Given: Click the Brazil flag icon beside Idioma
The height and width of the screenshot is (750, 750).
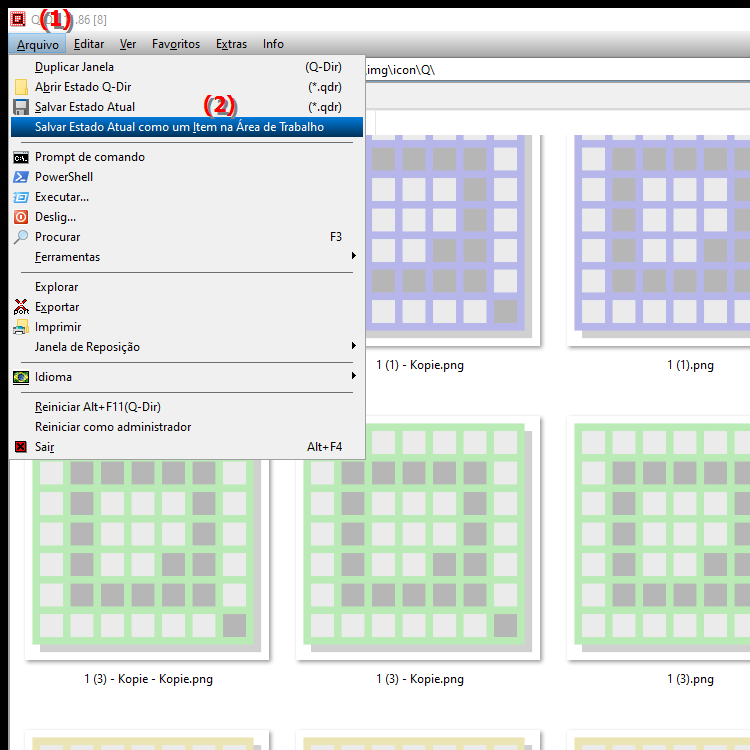Looking at the screenshot, I should [21, 377].
